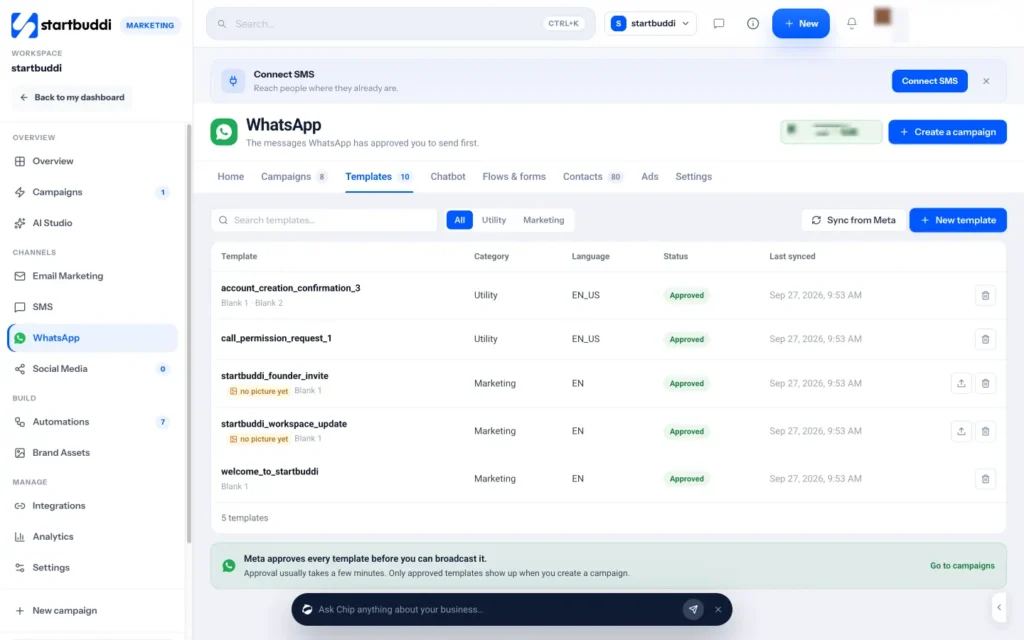1024x640 pixels.
Task: Switch to the Campaigns tab
Action: click(x=294, y=177)
